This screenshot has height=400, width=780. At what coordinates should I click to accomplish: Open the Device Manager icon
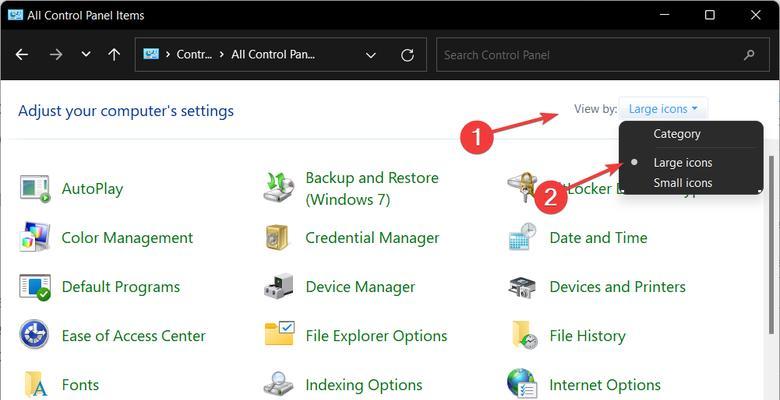pos(279,287)
